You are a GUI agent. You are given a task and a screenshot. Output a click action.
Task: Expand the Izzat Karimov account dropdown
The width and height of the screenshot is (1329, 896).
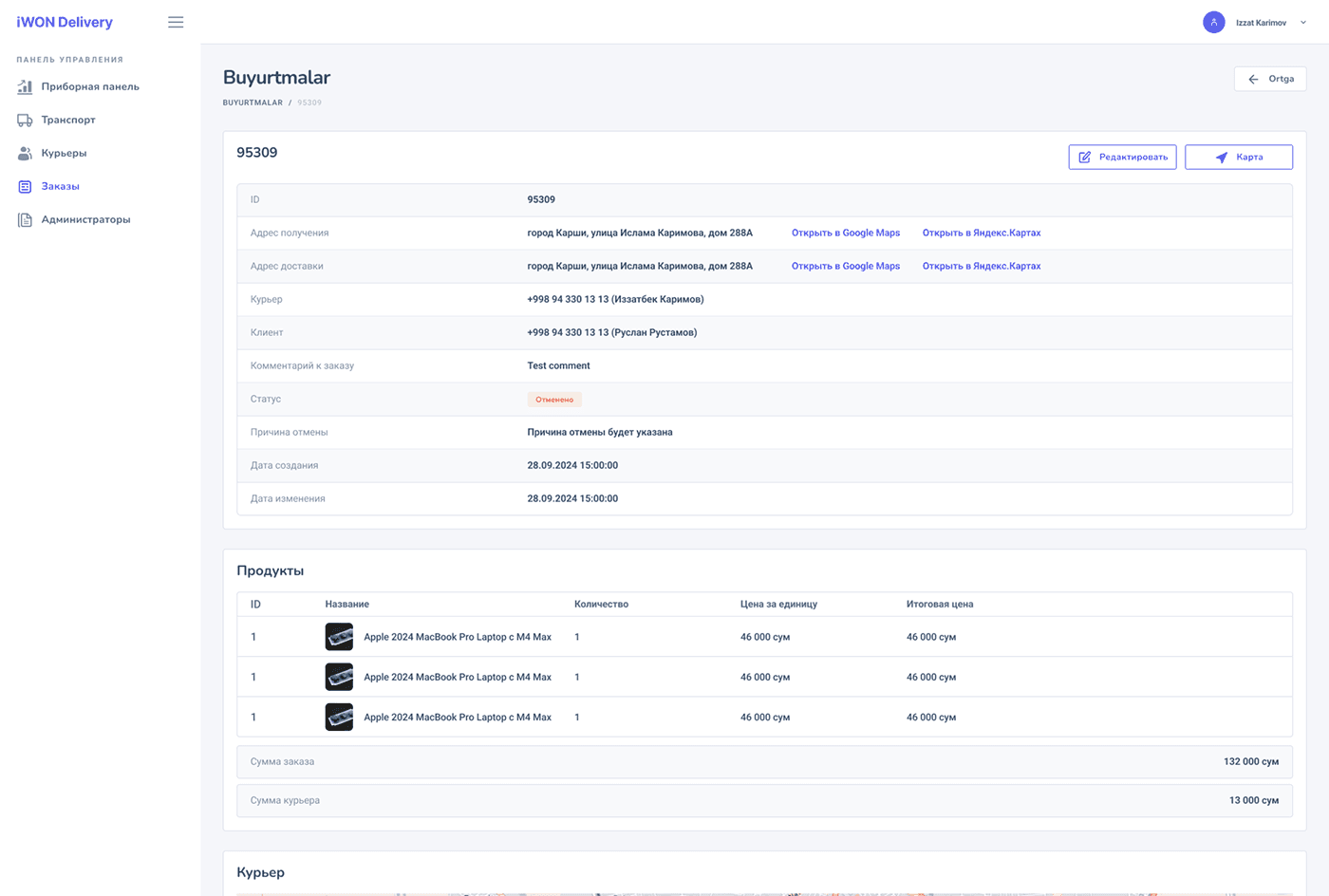[1302, 22]
